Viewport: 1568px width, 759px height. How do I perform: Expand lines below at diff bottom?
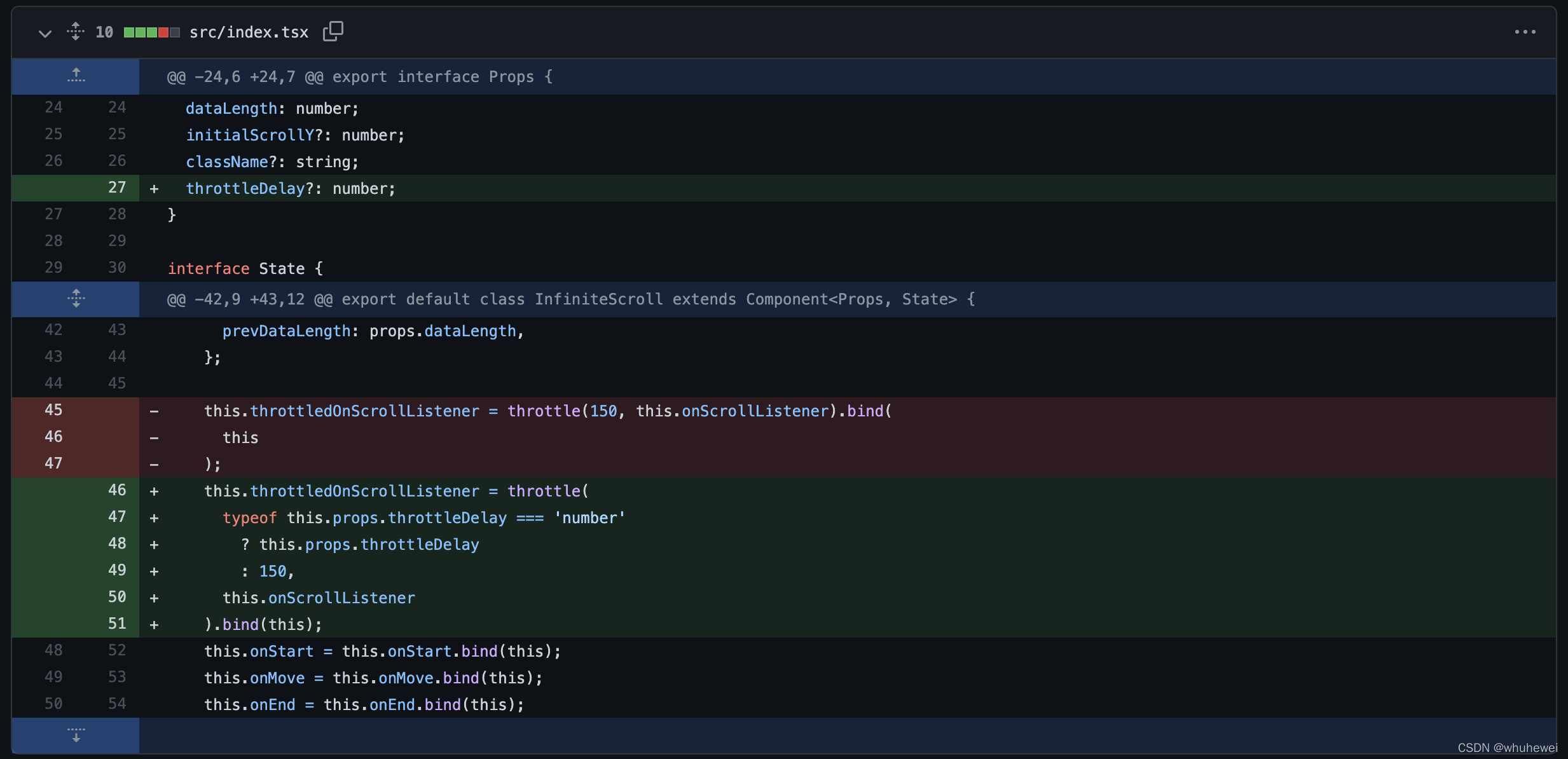tap(76, 735)
